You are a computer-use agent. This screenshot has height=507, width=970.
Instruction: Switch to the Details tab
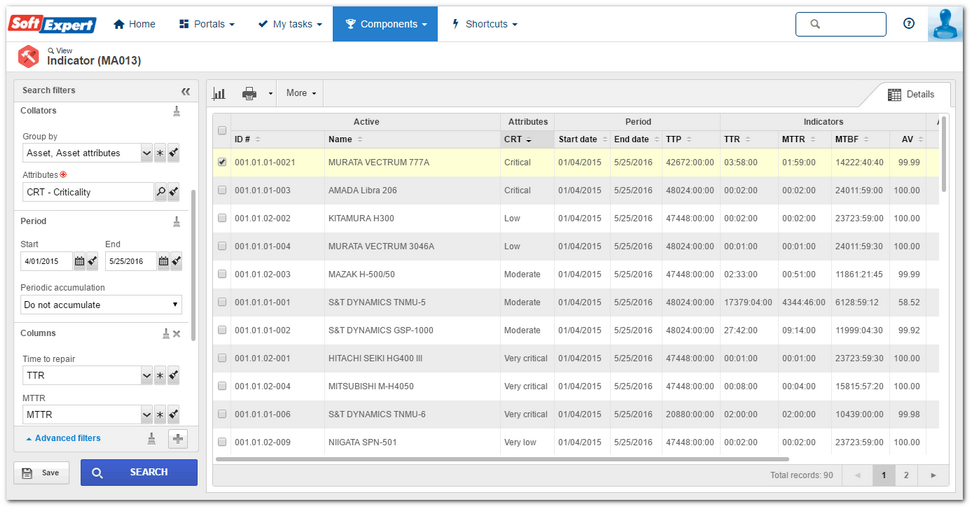tap(911, 95)
